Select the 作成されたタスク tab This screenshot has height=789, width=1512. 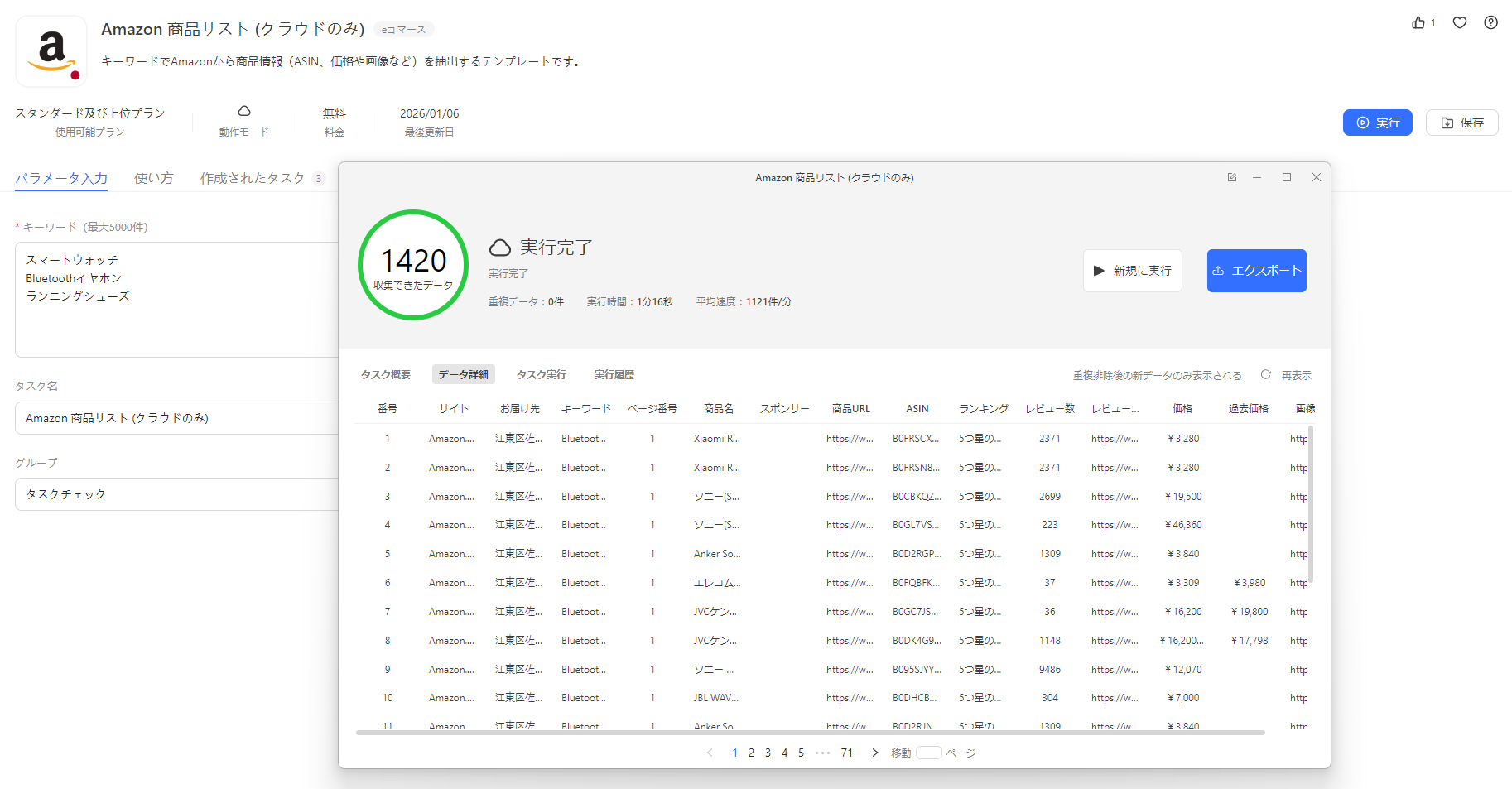[262, 178]
